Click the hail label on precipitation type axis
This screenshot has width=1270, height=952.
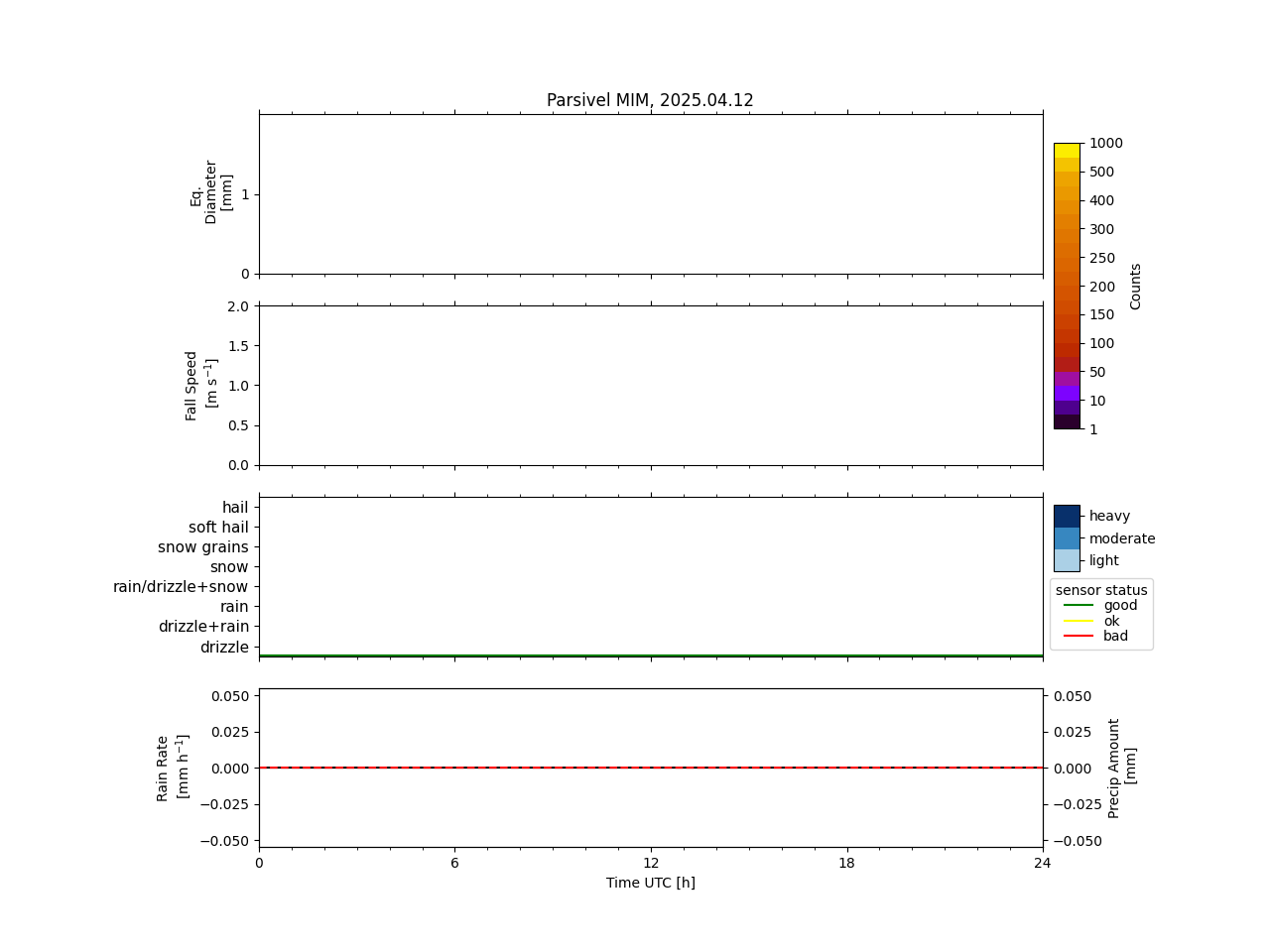click(x=235, y=508)
